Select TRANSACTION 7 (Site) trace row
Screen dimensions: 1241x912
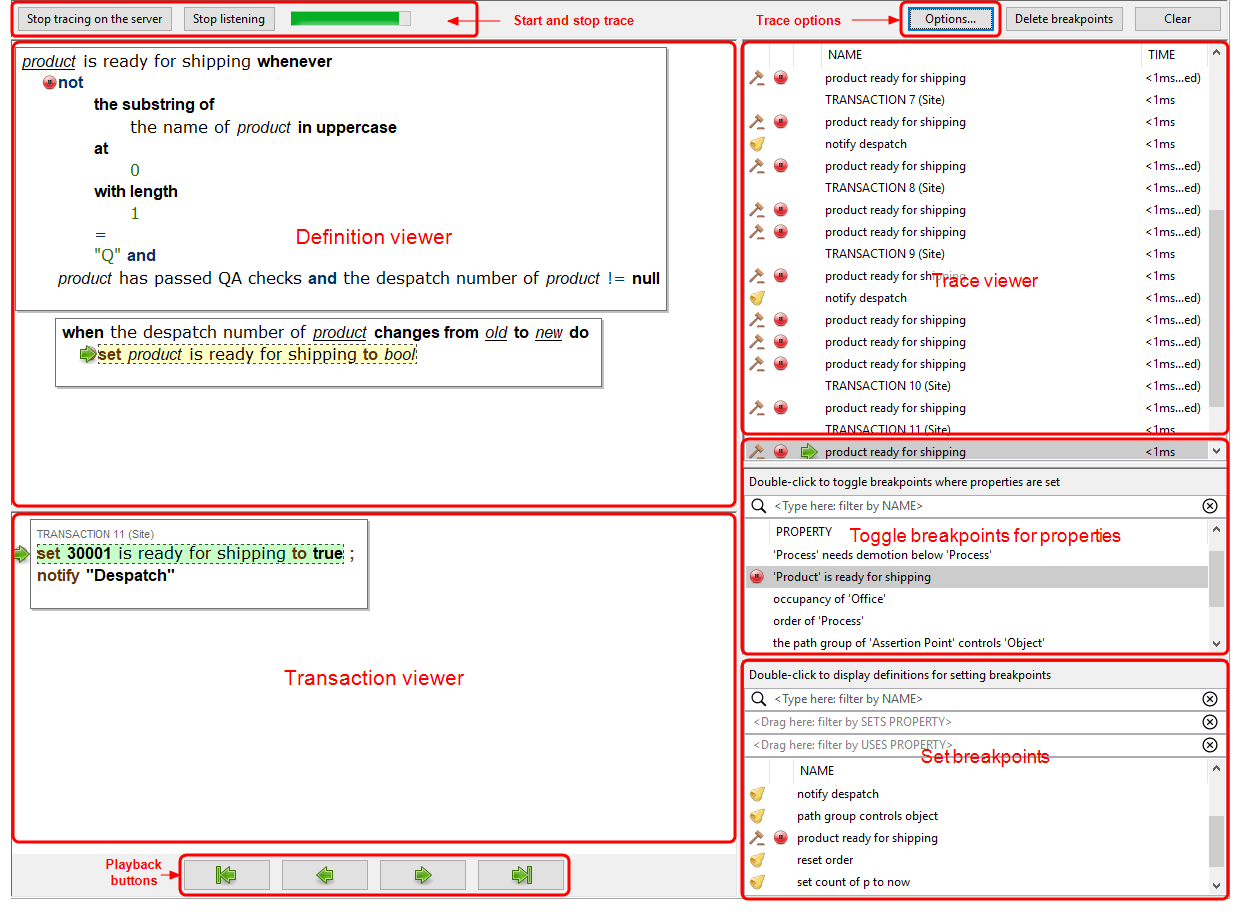tap(977, 100)
